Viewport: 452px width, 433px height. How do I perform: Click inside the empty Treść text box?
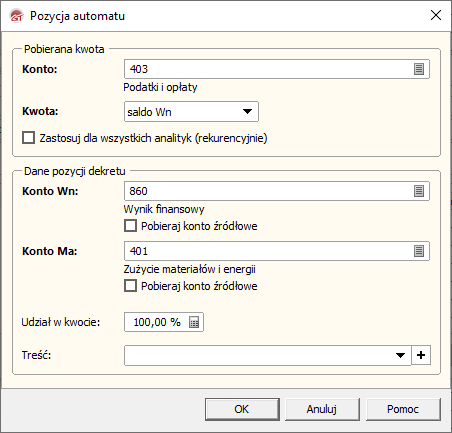pos(258,355)
